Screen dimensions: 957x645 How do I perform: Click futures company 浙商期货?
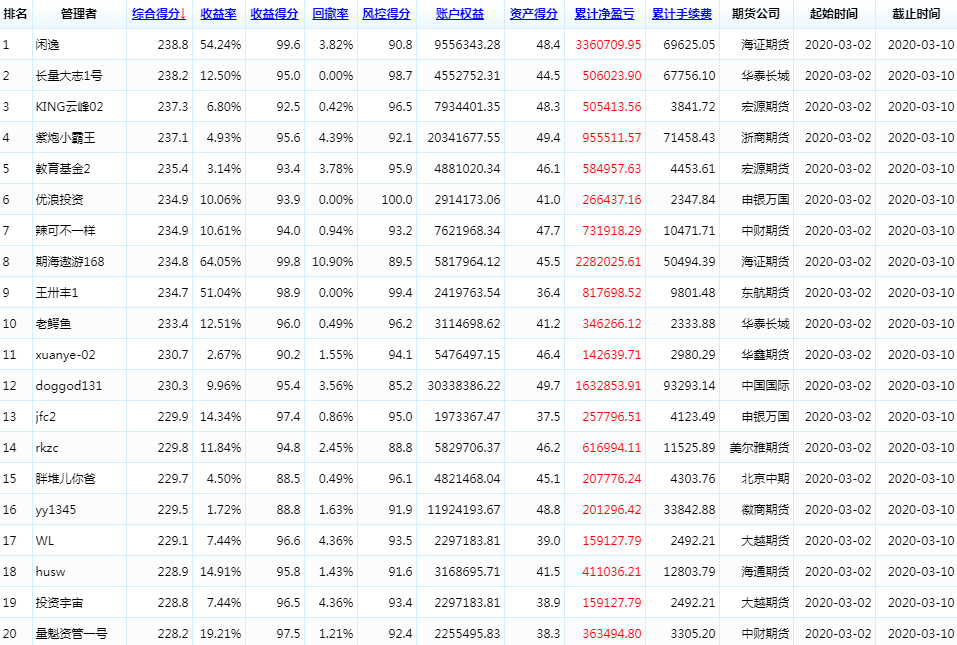pyautogui.click(x=765, y=138)
